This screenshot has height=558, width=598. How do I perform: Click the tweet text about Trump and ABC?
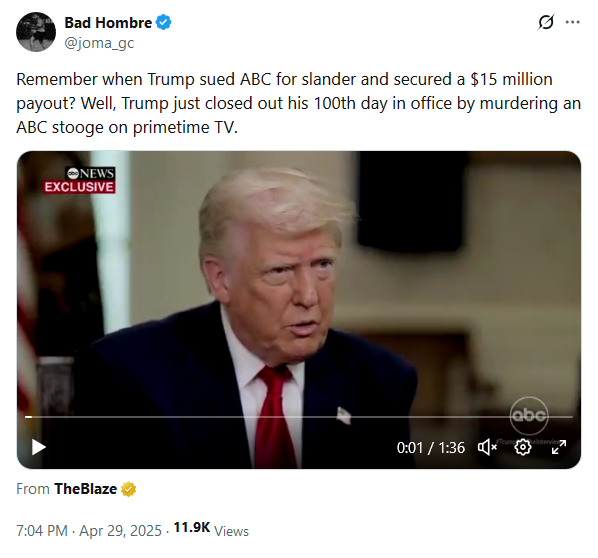point(299,103)
